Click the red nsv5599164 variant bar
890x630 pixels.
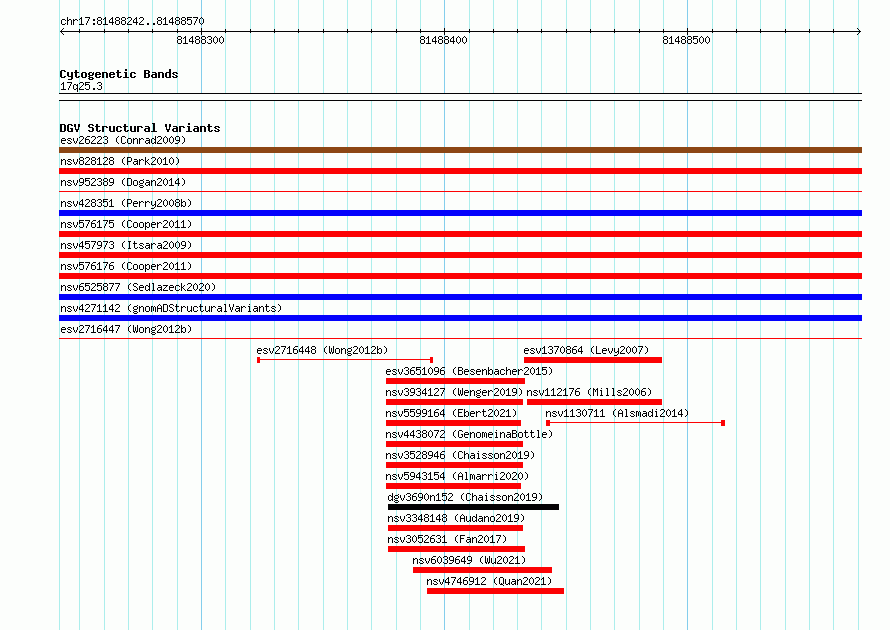click(453, 423)
